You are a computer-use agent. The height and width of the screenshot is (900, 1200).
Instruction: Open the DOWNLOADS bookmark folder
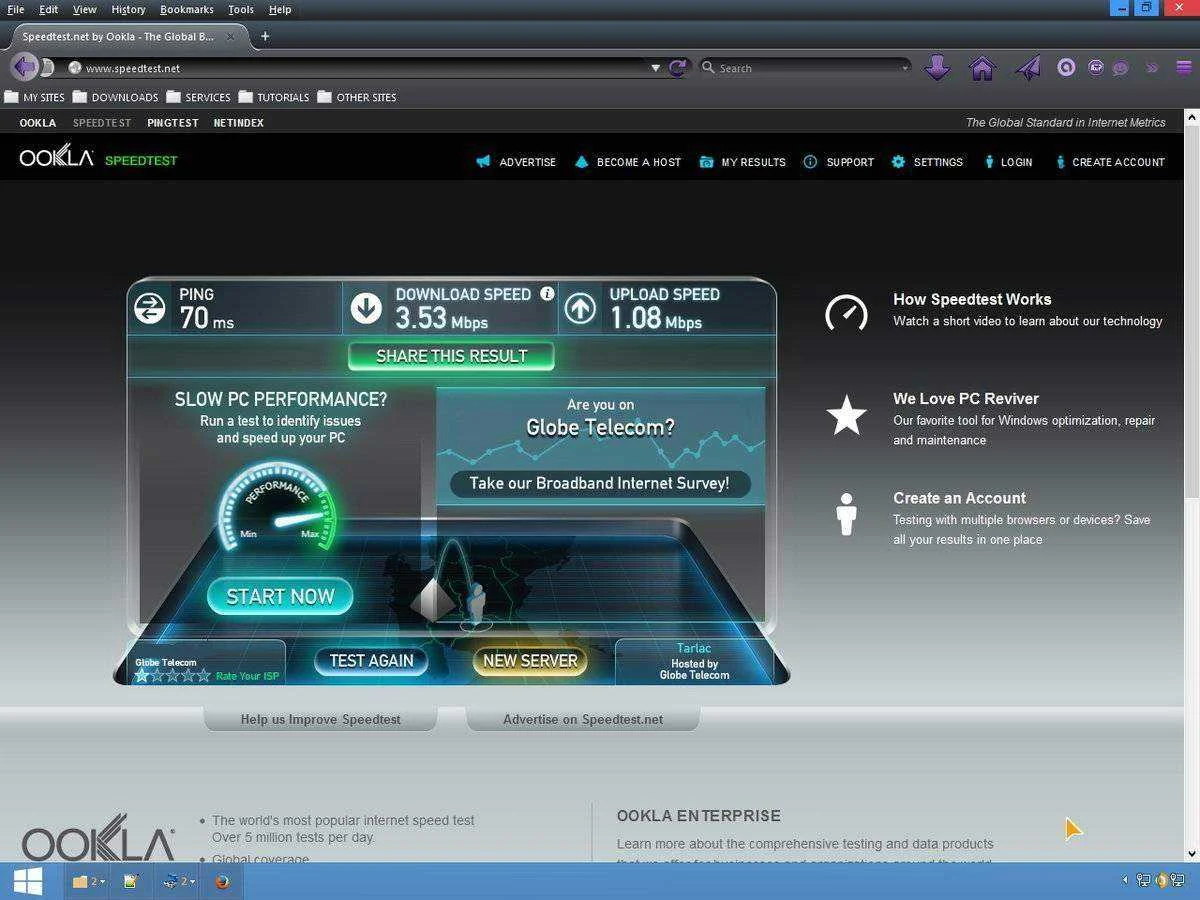point(116,97)
